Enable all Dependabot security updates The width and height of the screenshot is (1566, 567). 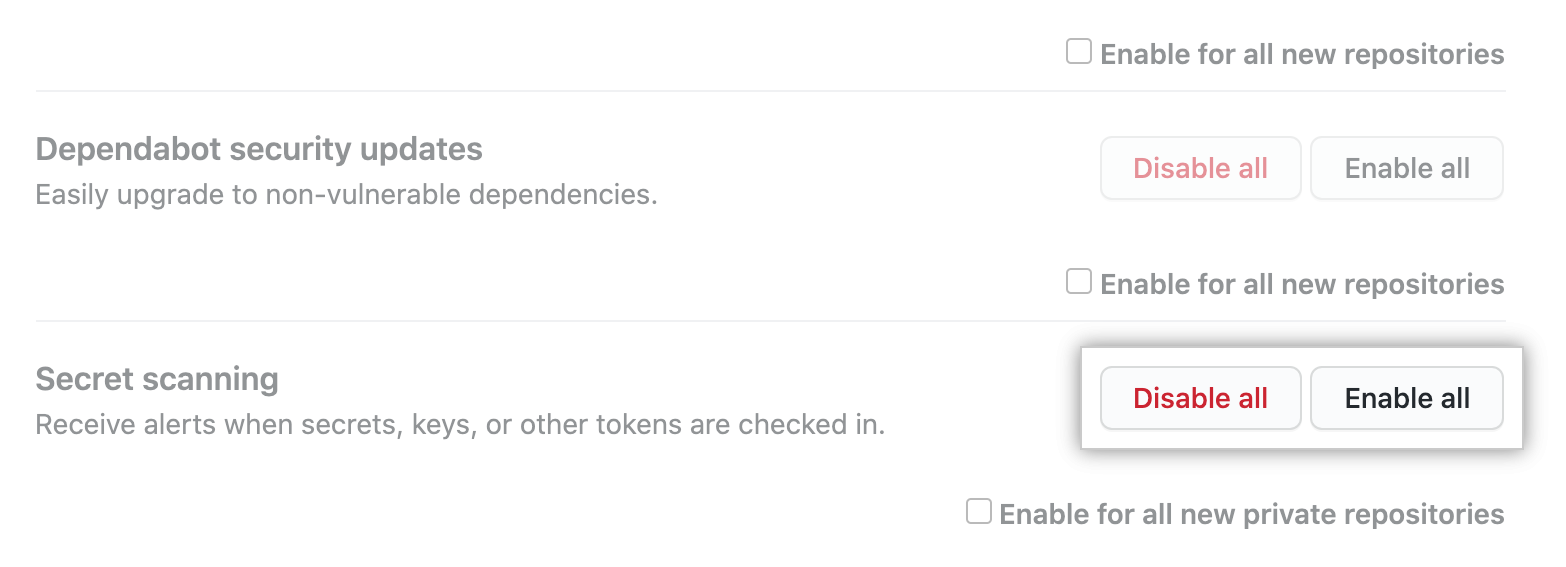click(1406, 168)
